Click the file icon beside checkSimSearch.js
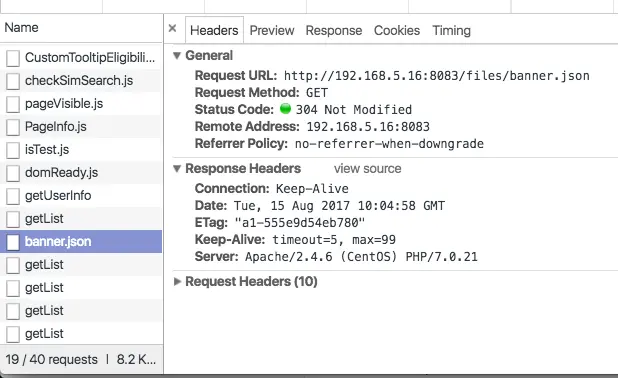The width and height of the screenshot is (618, 378). [x=13, y=81]
